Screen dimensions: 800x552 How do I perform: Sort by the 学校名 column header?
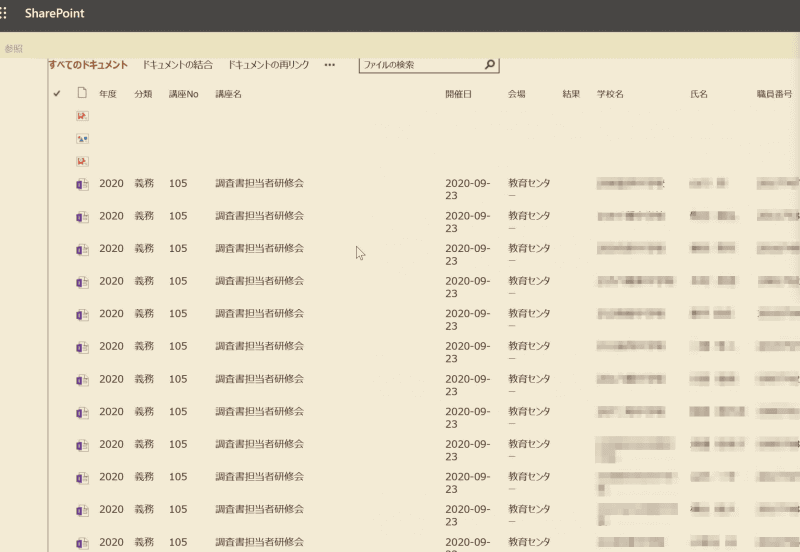pyautogui.click(x=610, y=94)
